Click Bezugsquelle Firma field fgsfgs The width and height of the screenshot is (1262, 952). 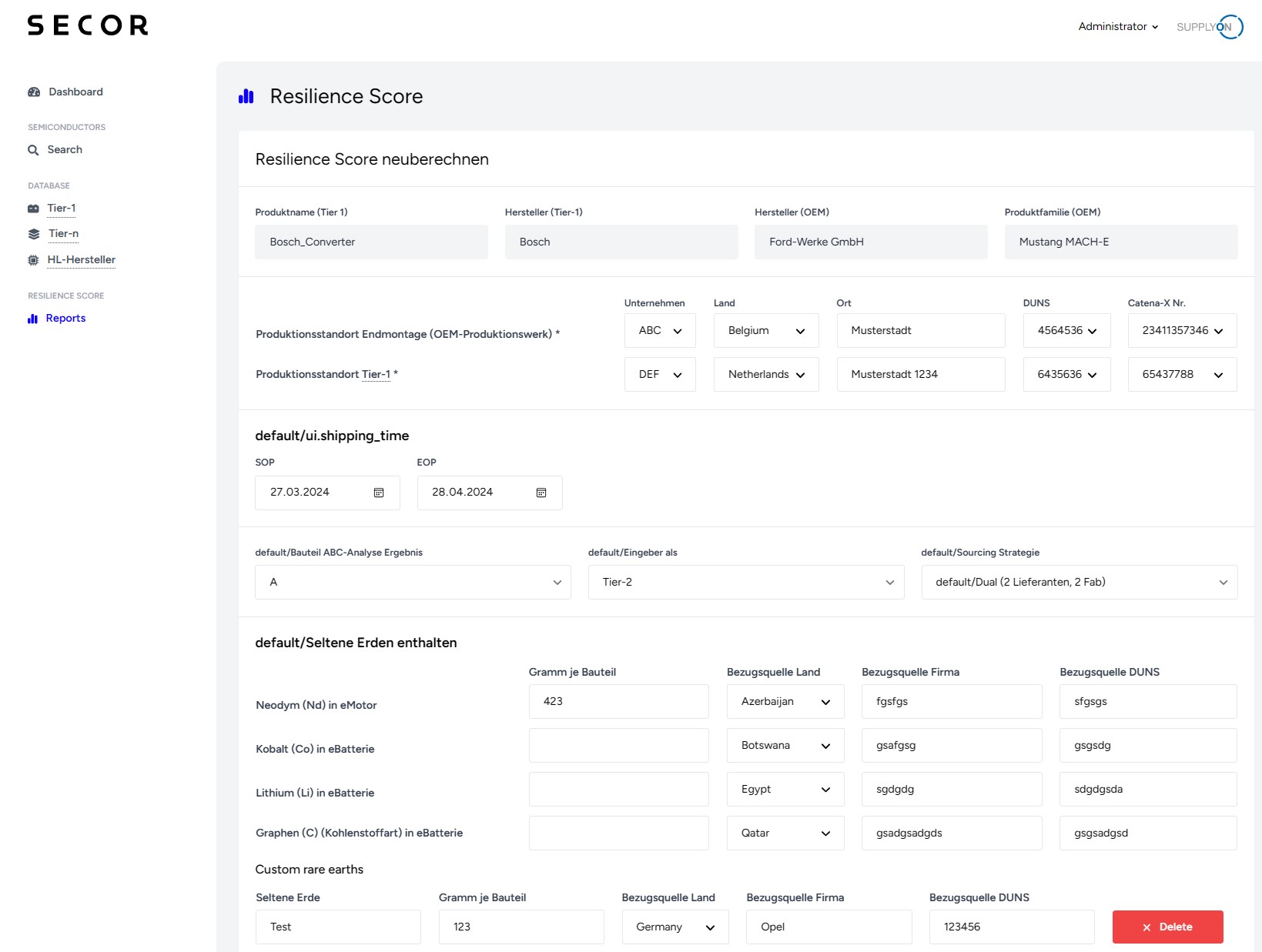coord(952,702)
